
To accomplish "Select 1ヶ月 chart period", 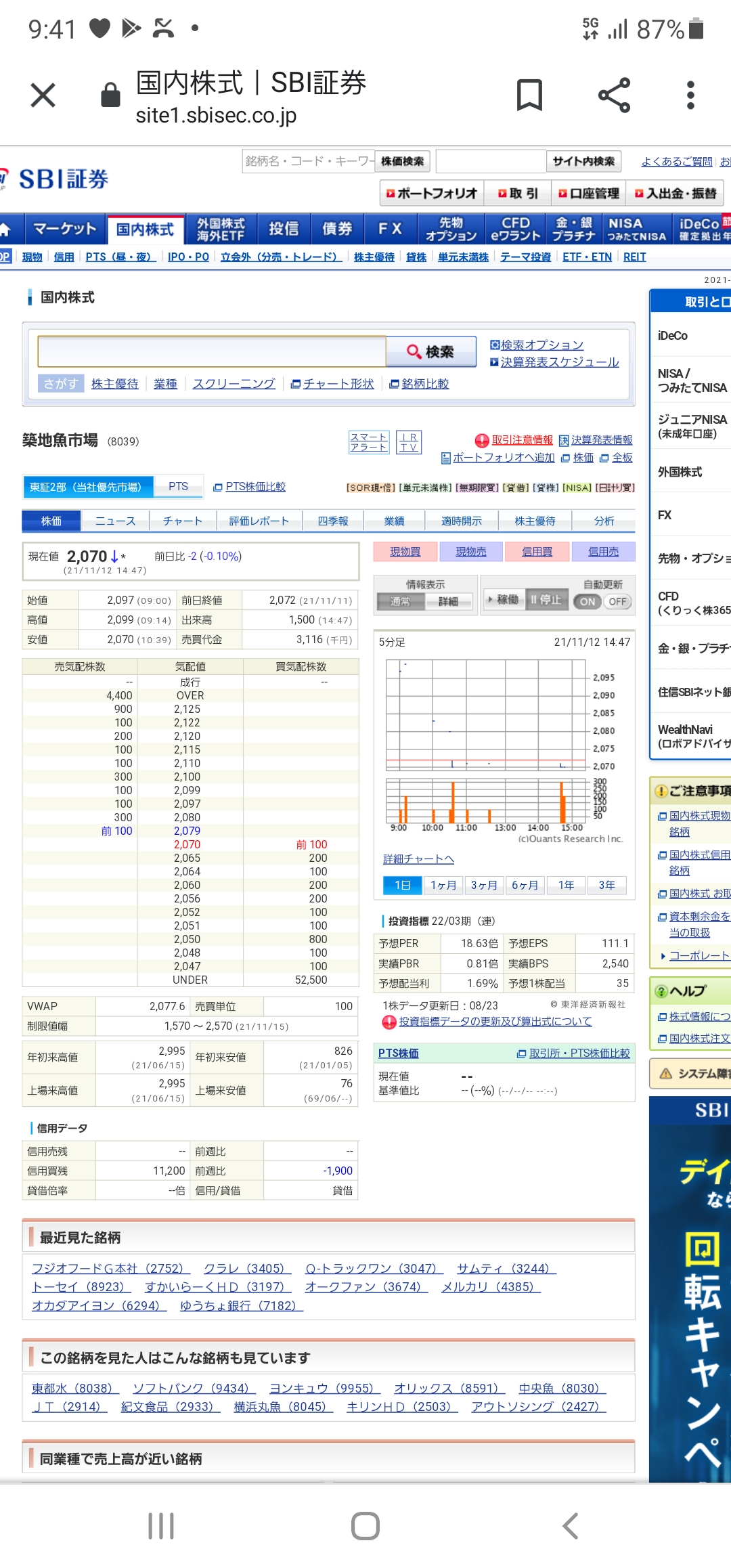I will 443,885.
